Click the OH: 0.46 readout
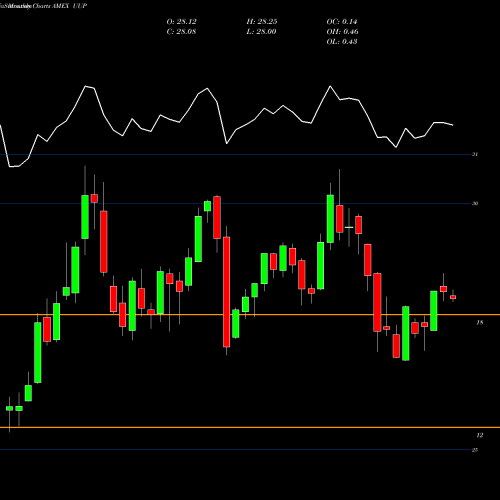Screen dimensions: 500x500 pos(342,32)
